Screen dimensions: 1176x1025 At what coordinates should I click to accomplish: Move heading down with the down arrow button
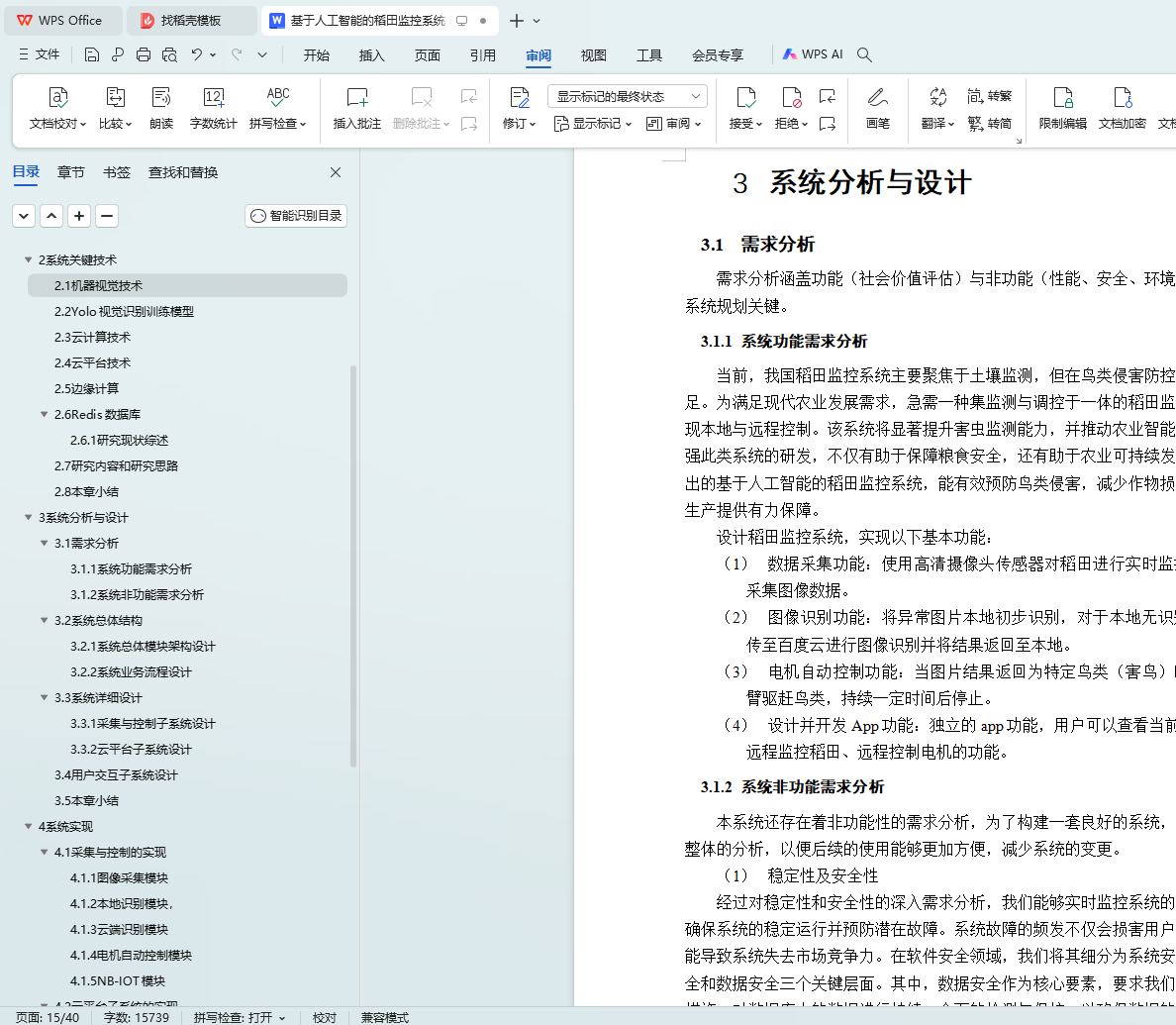tap(24, 216)
